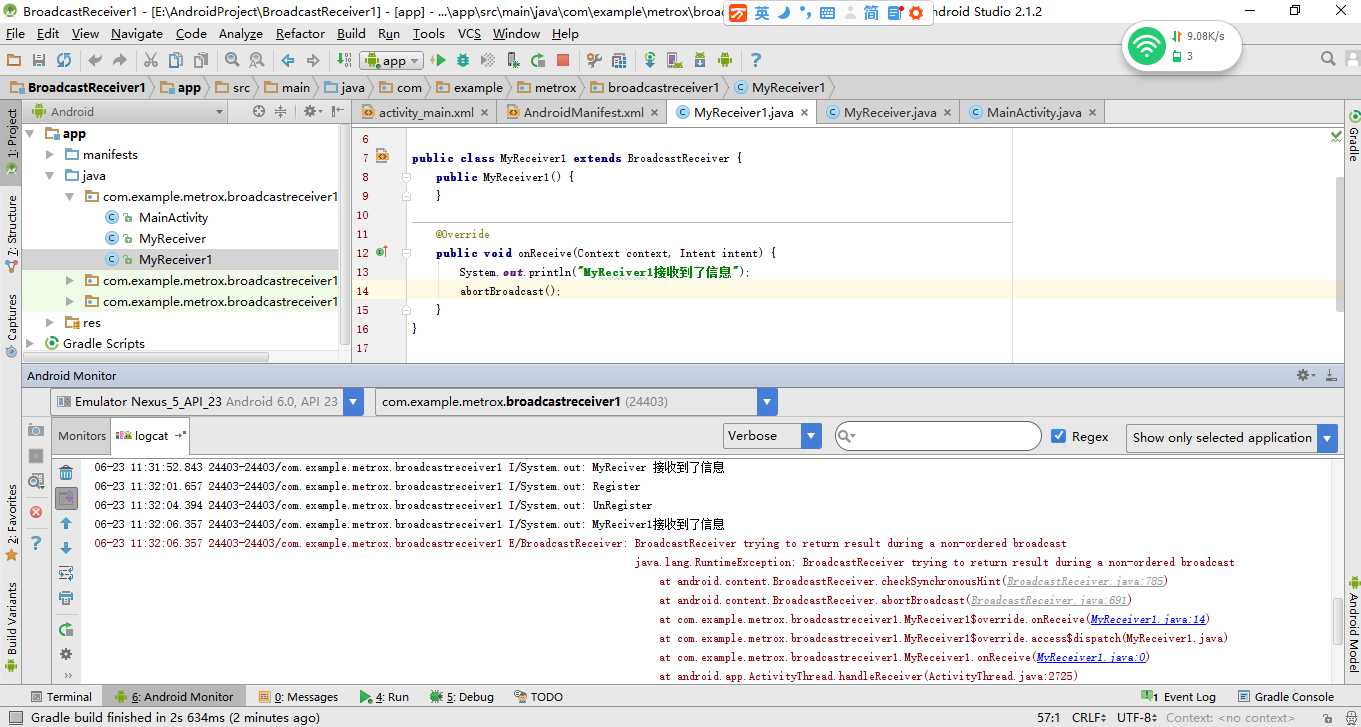
Task: Click the Open folder toolbar icon
Action: pyautogui.click(x=14, y=60)
